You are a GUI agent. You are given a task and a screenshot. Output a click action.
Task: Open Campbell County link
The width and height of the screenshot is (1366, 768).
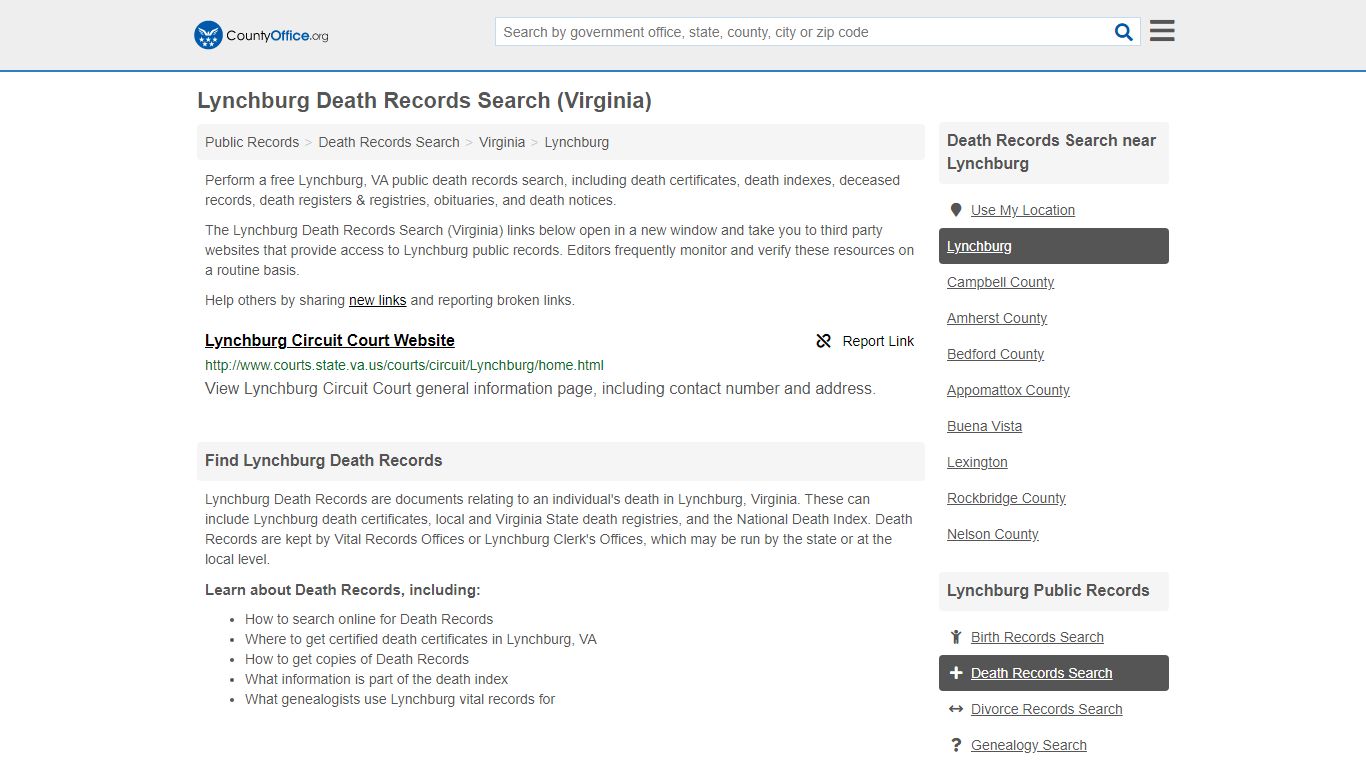click(1000, 282)
